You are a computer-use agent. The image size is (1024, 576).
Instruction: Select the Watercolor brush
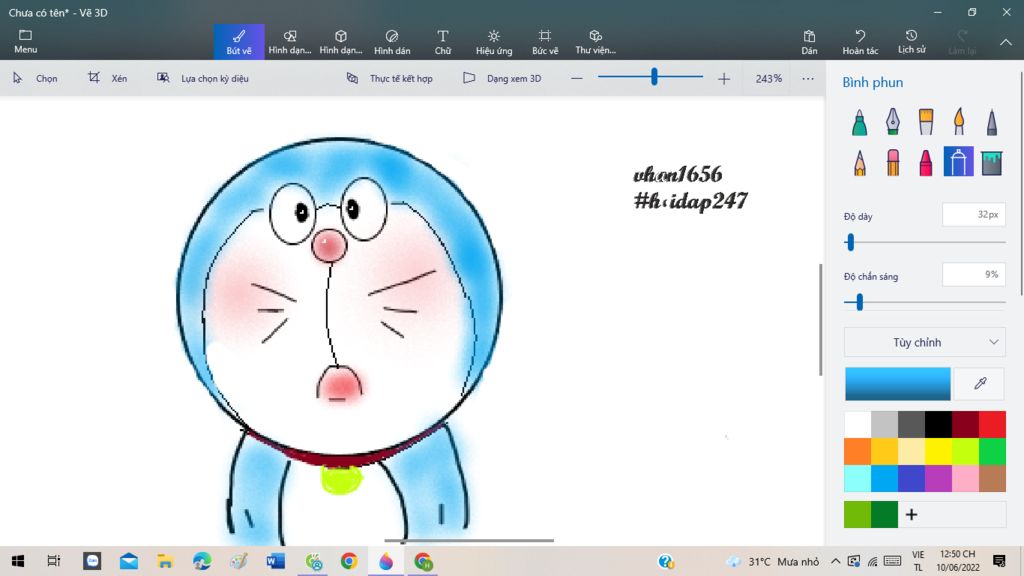pyautogui.click(x=959, y=122)
